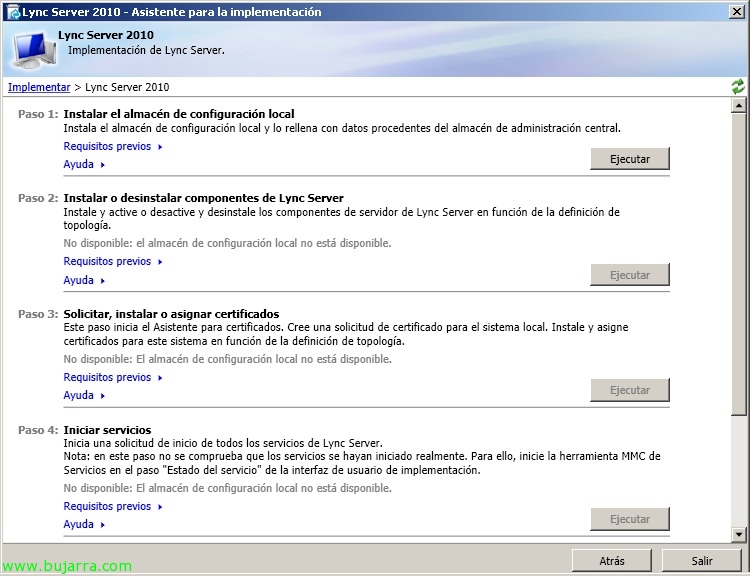Click the vertical scrollbar thumb
The image size is (750, 576).
[x=739, y=264]
